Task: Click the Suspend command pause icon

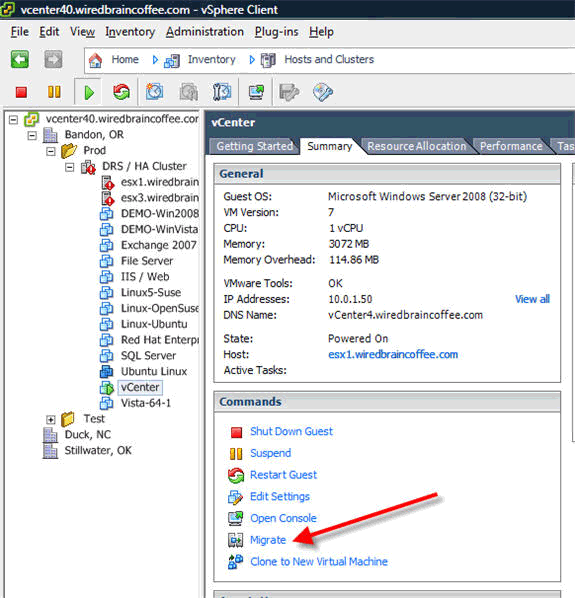Action: pos(236,454)
